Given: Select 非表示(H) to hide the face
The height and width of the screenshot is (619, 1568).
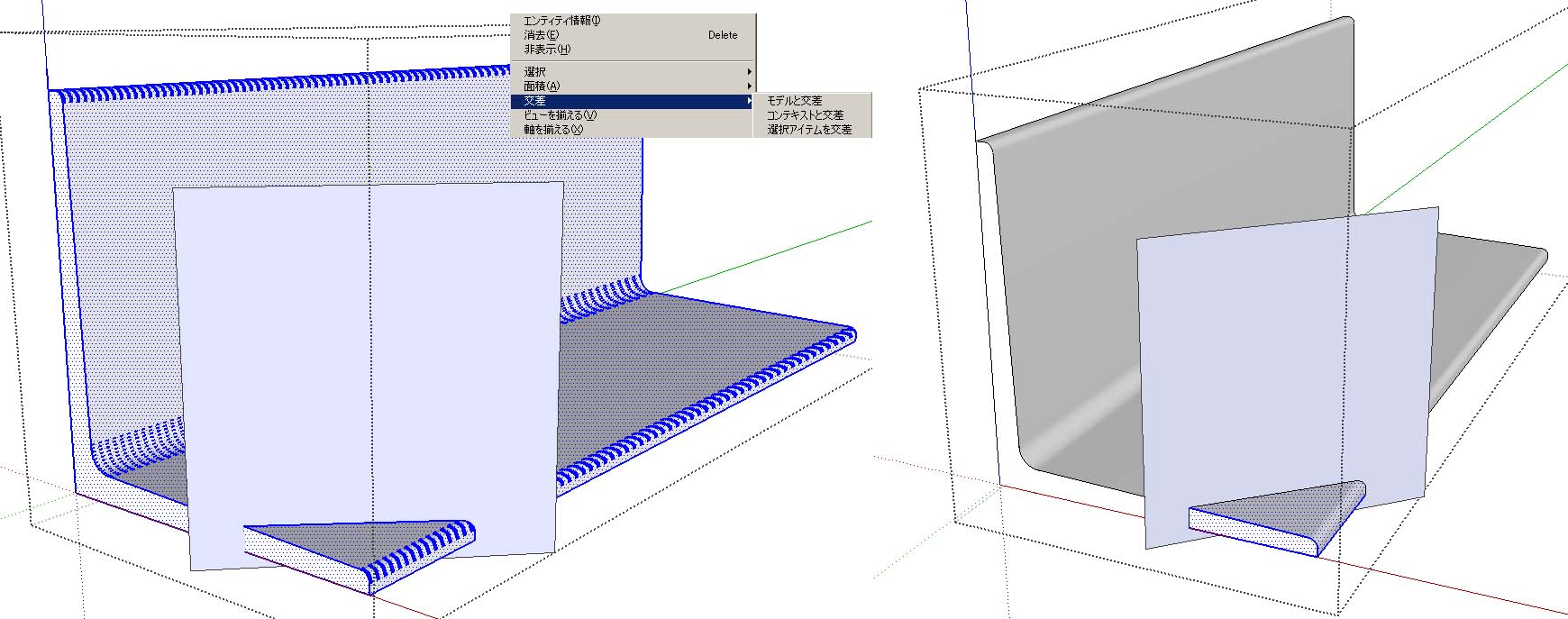Looking at the screenshot, I should pos(633,50).
